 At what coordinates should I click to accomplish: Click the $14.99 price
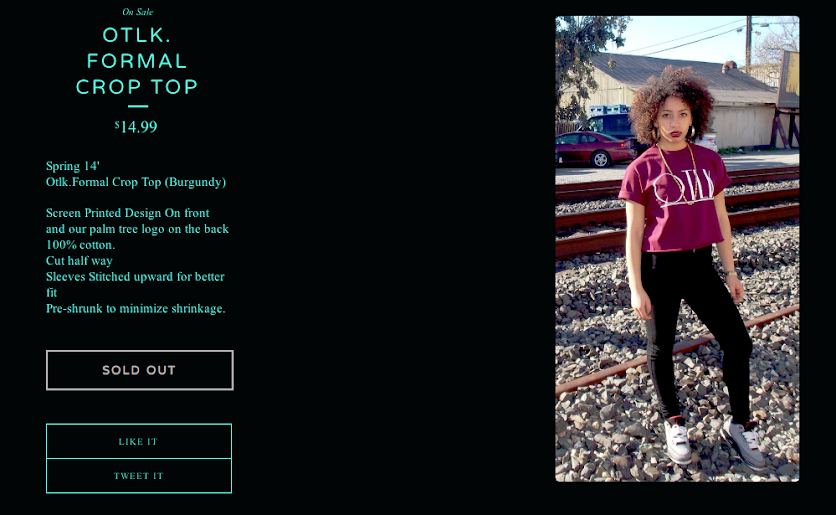coord(136,127)
